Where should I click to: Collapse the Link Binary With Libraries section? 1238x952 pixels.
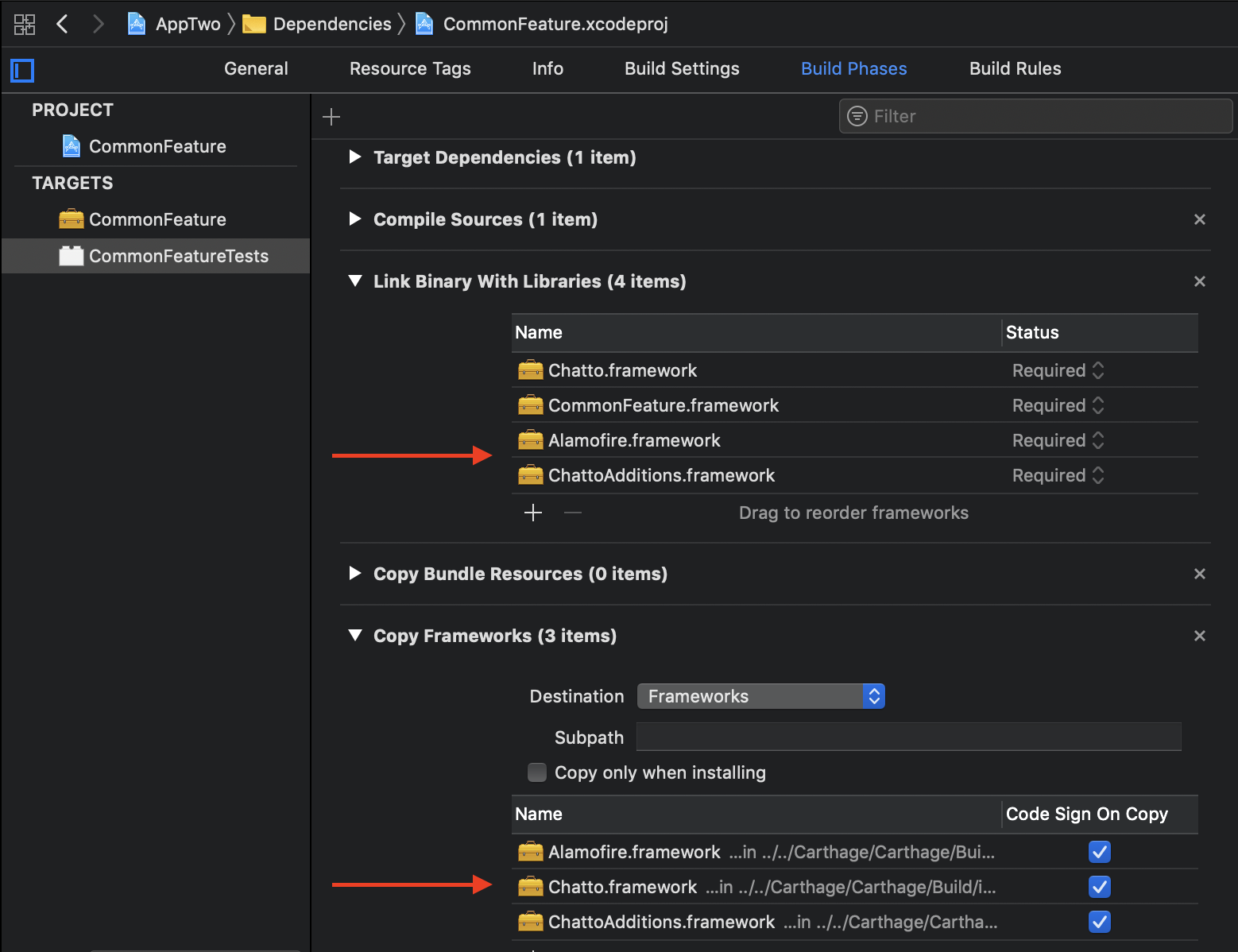(355, 281)
